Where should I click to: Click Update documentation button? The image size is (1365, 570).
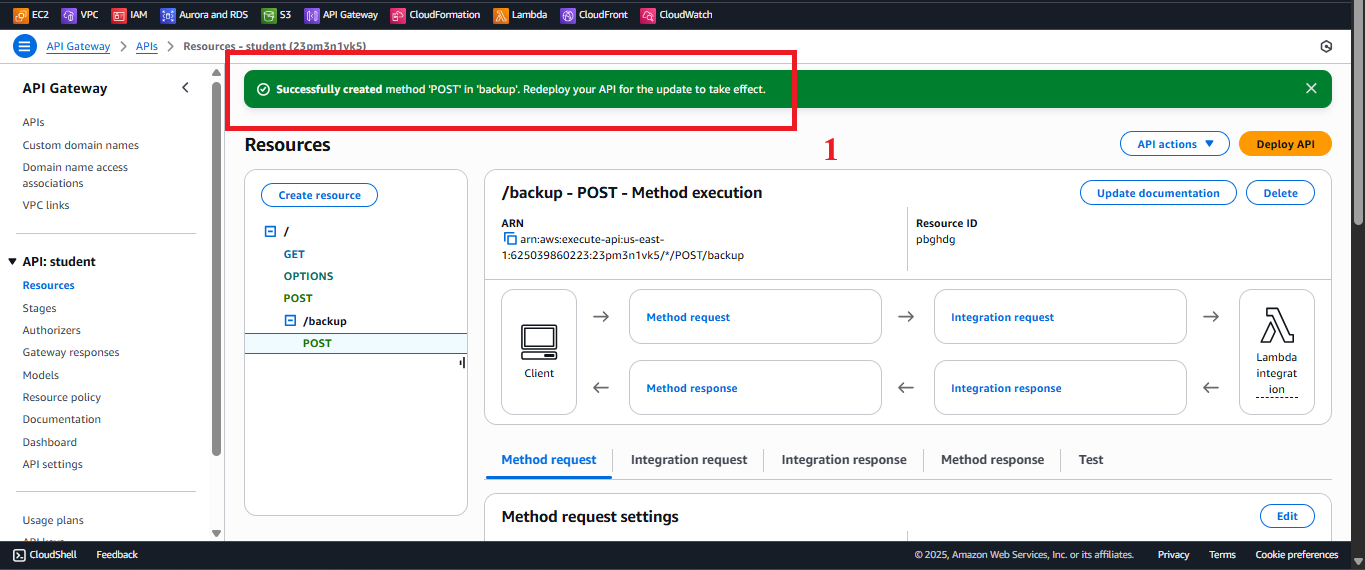point(1158,193)
